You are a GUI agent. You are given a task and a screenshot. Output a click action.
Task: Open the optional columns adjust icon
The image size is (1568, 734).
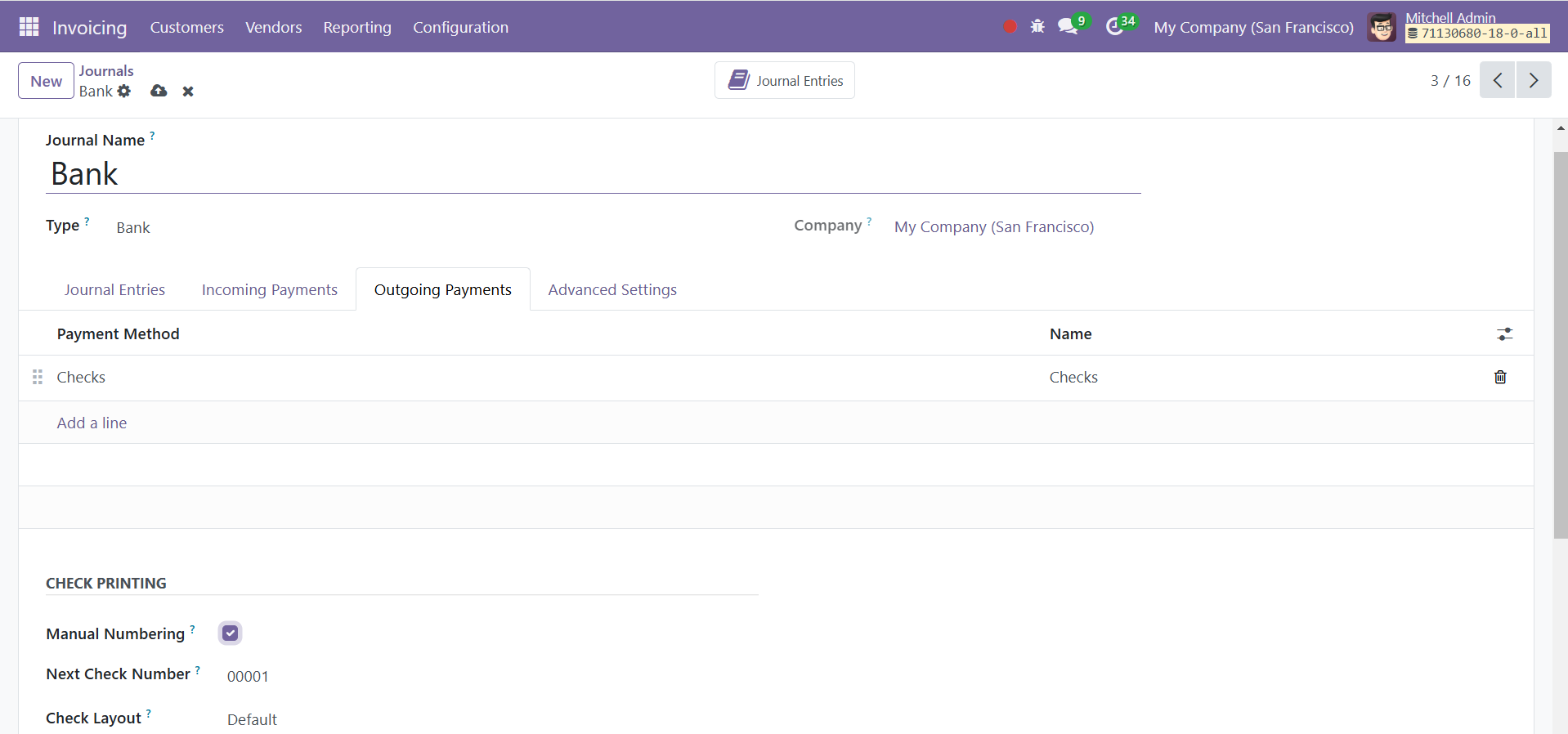coord(1504,334)
